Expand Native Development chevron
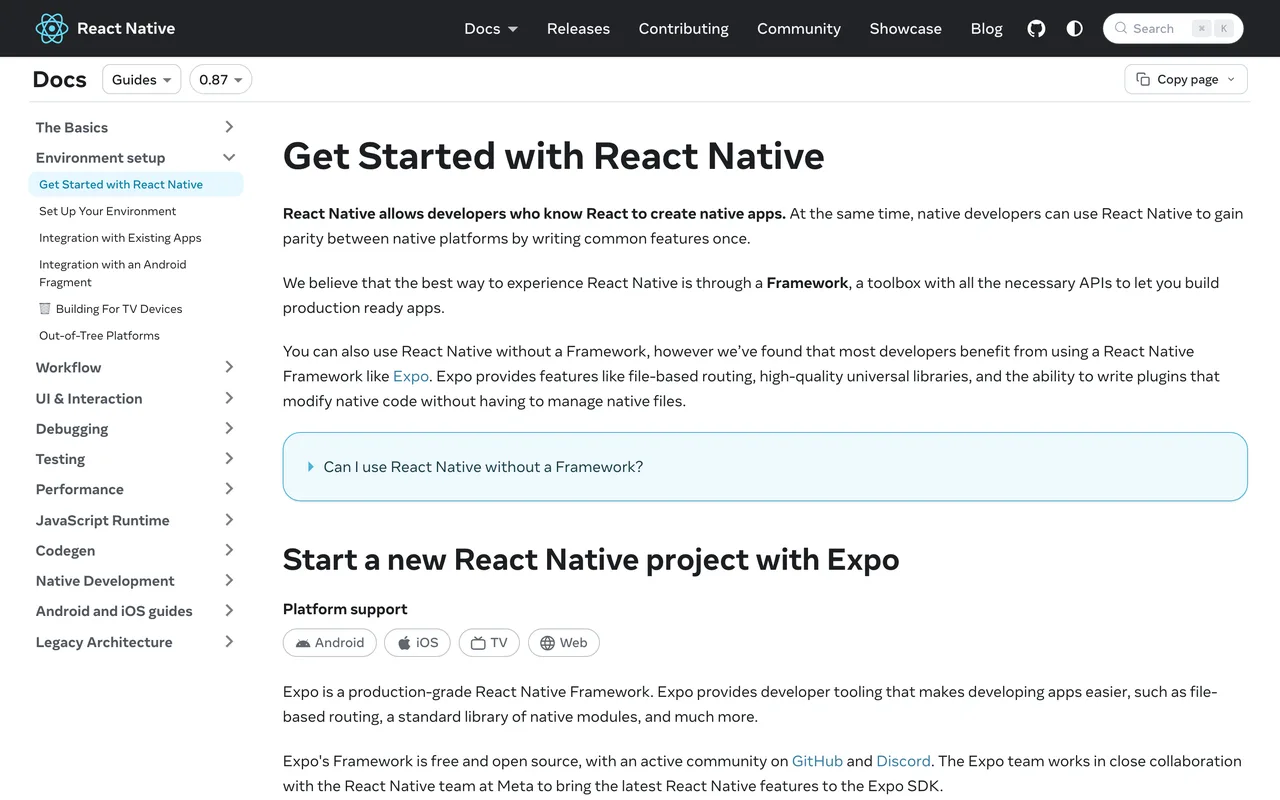The height and width of the screenshot is (800, 1280). point(229,581)
